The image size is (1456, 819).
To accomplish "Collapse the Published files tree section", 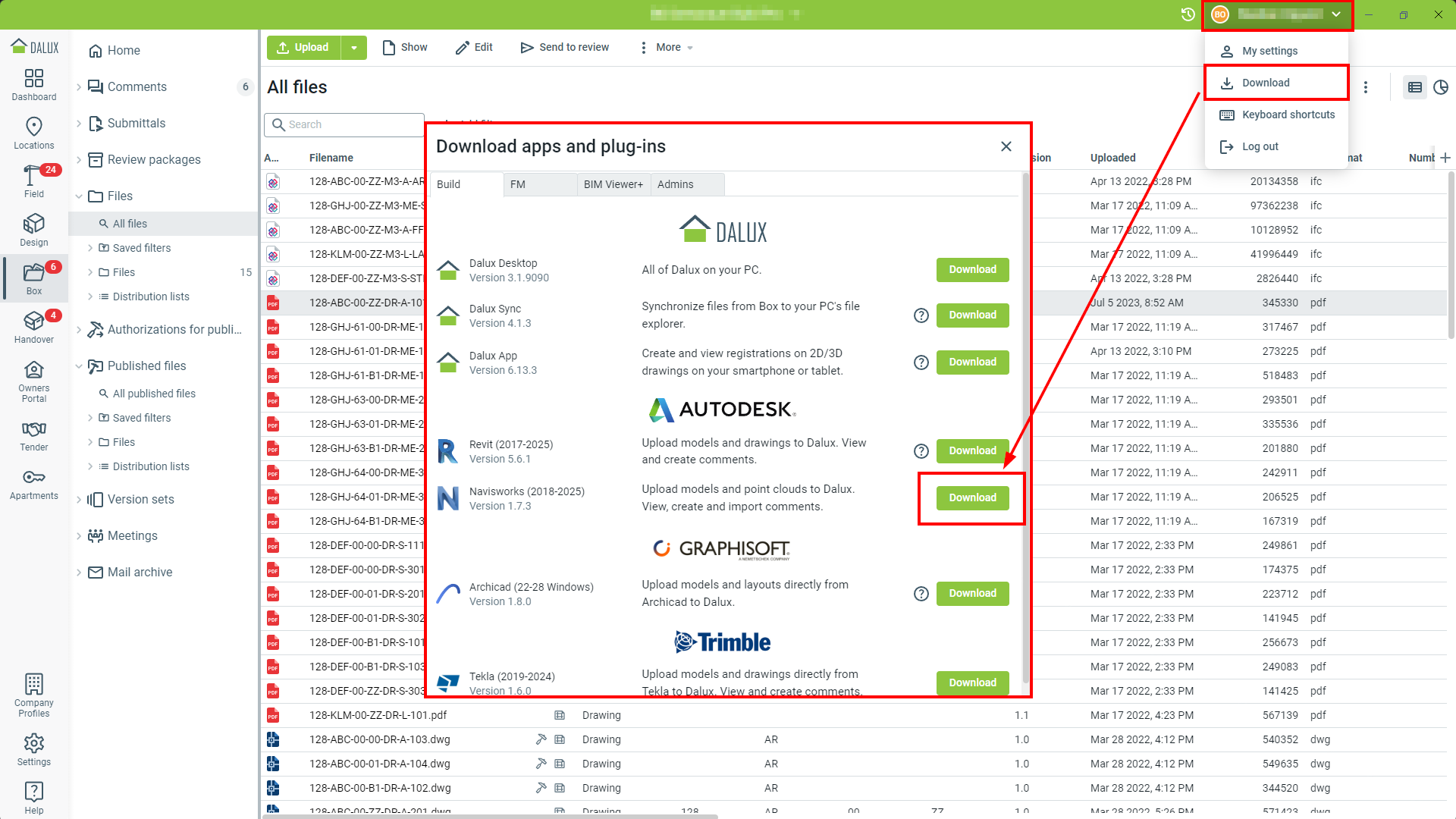I will point(79,366).
